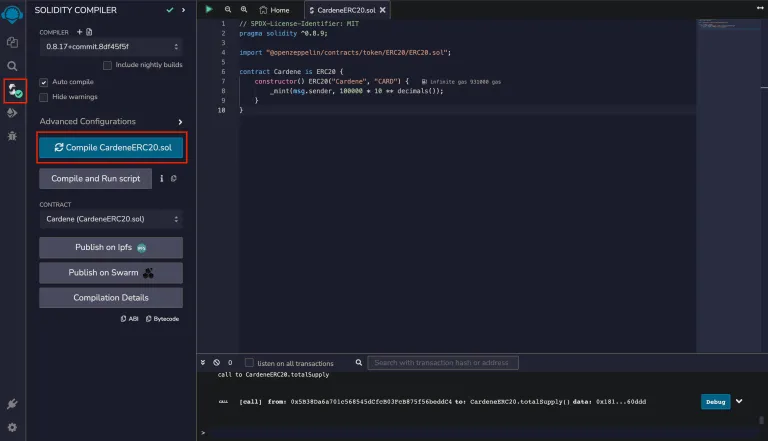Open the compiler version dropdown
Image resolution: width=768 pixels, height=441 pixels.
pos(111,47)
